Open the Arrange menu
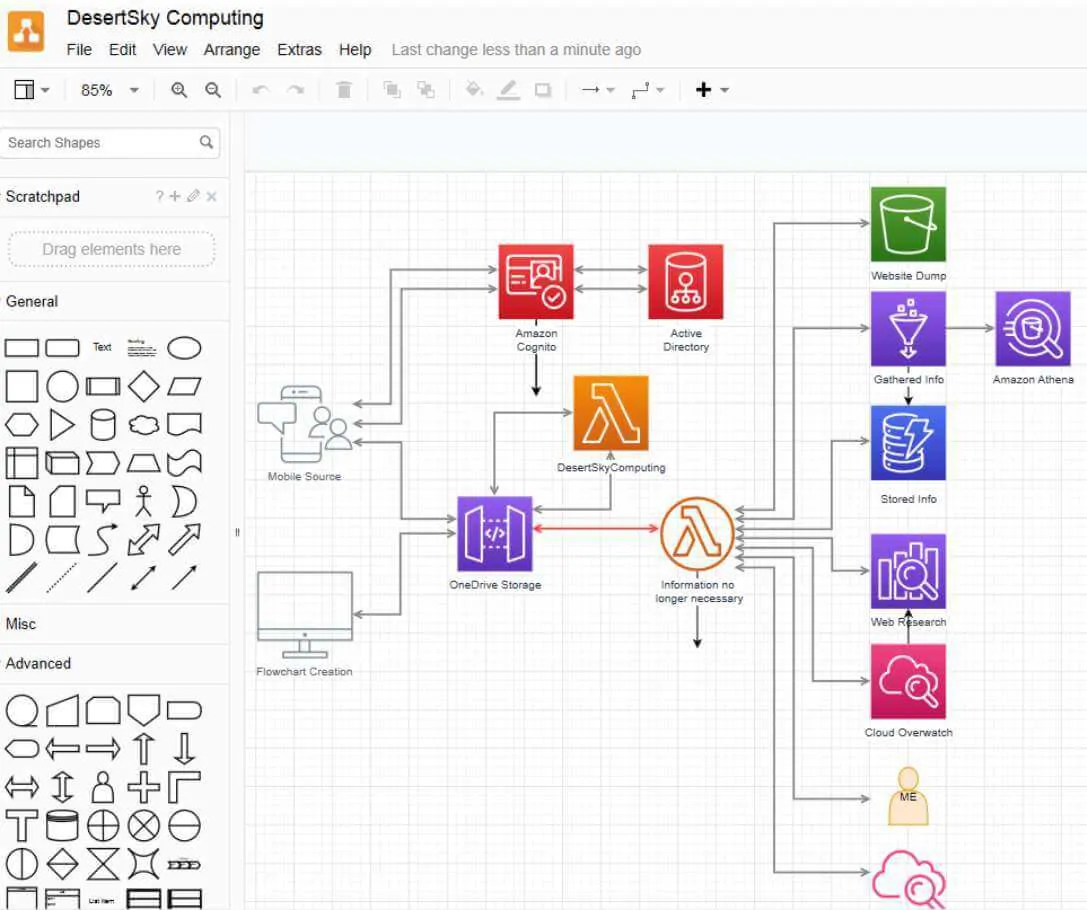 [x=232, y=50]
